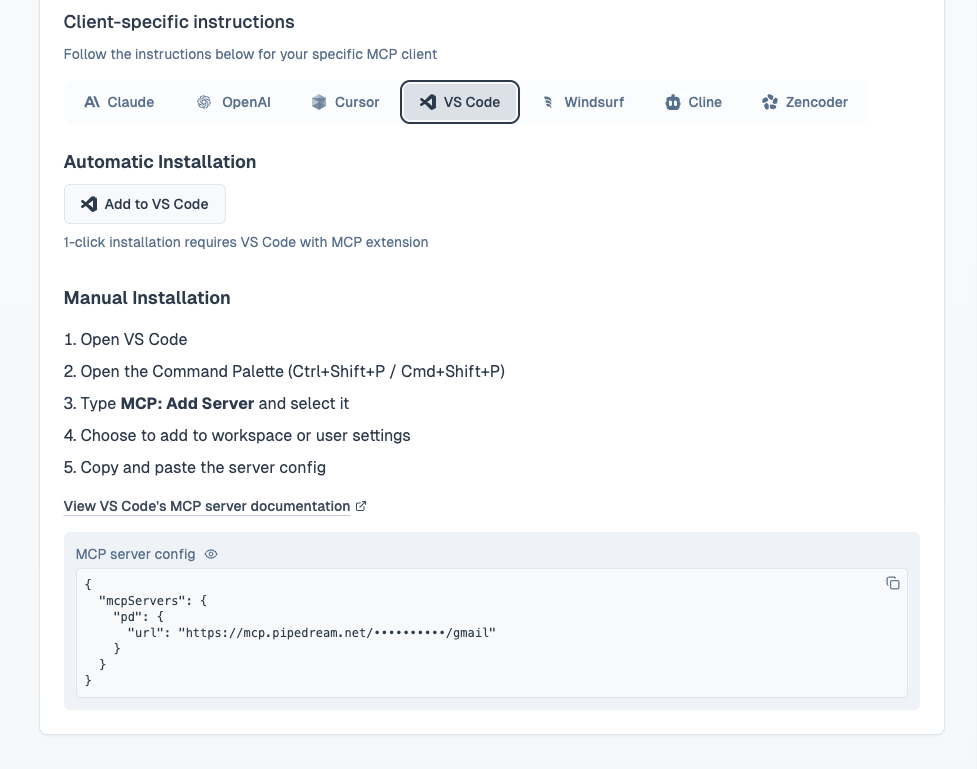
Task: Click the Manual Installation heading
Action: click(x=147, y=298)
